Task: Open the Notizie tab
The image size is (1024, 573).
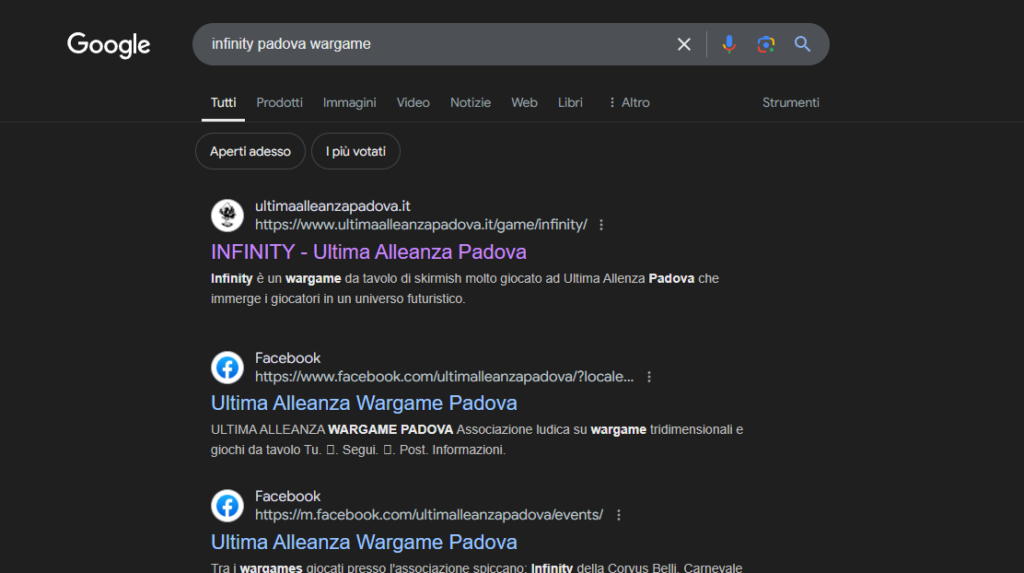Action: pos(470,103)
